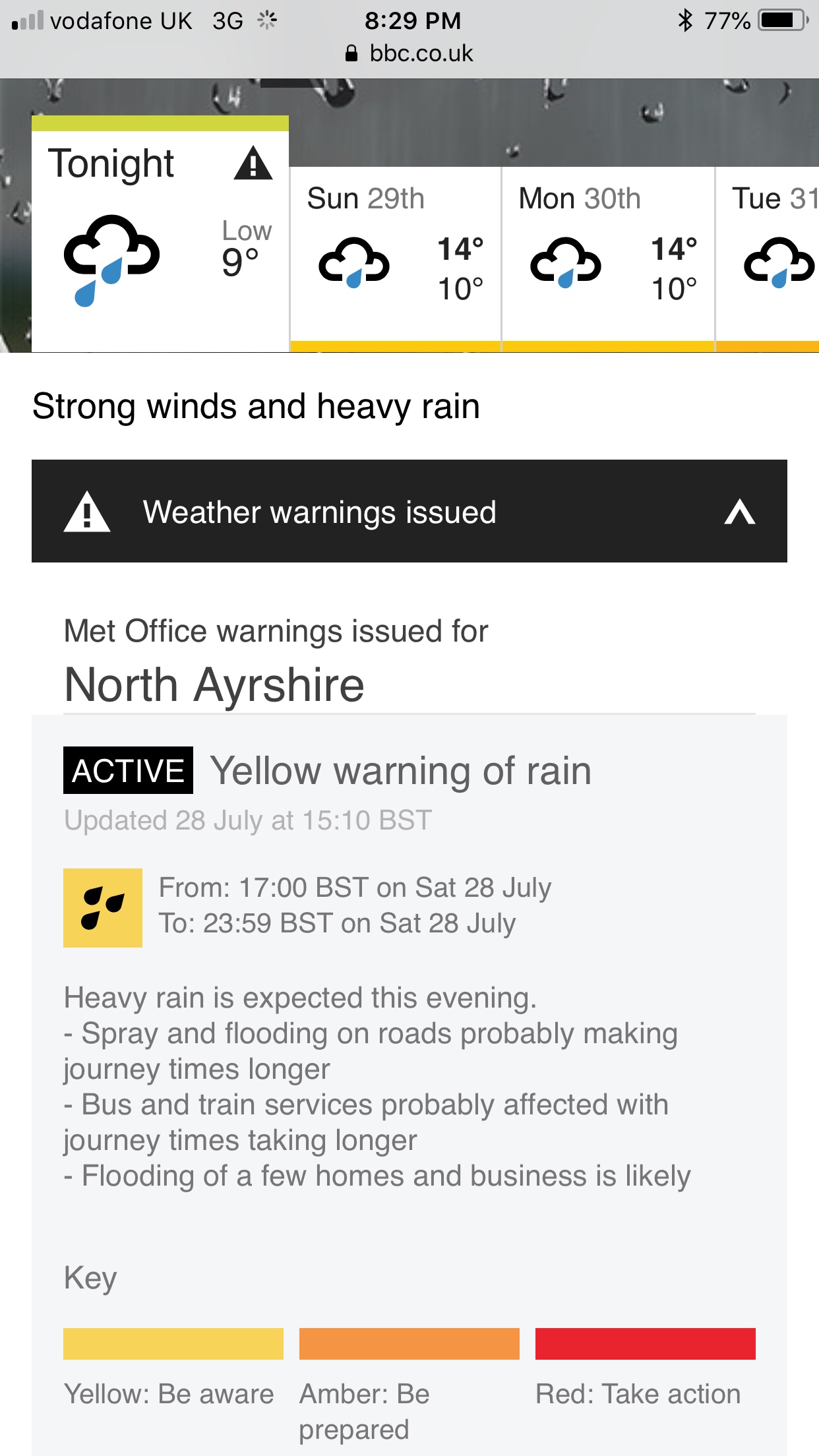Tap the Bluetooth icon in status bar
This screenshot has height=1456, width=819.
pos(685,21)
